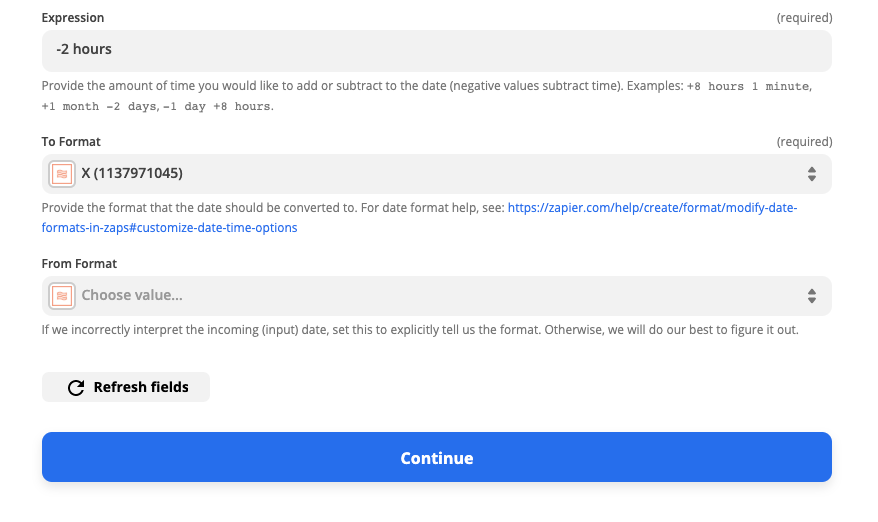The height and width of the screenshot is (522, 878).
Task: Click the Refresh fields button
Action: pyautogui.click(x=125, y=387)
